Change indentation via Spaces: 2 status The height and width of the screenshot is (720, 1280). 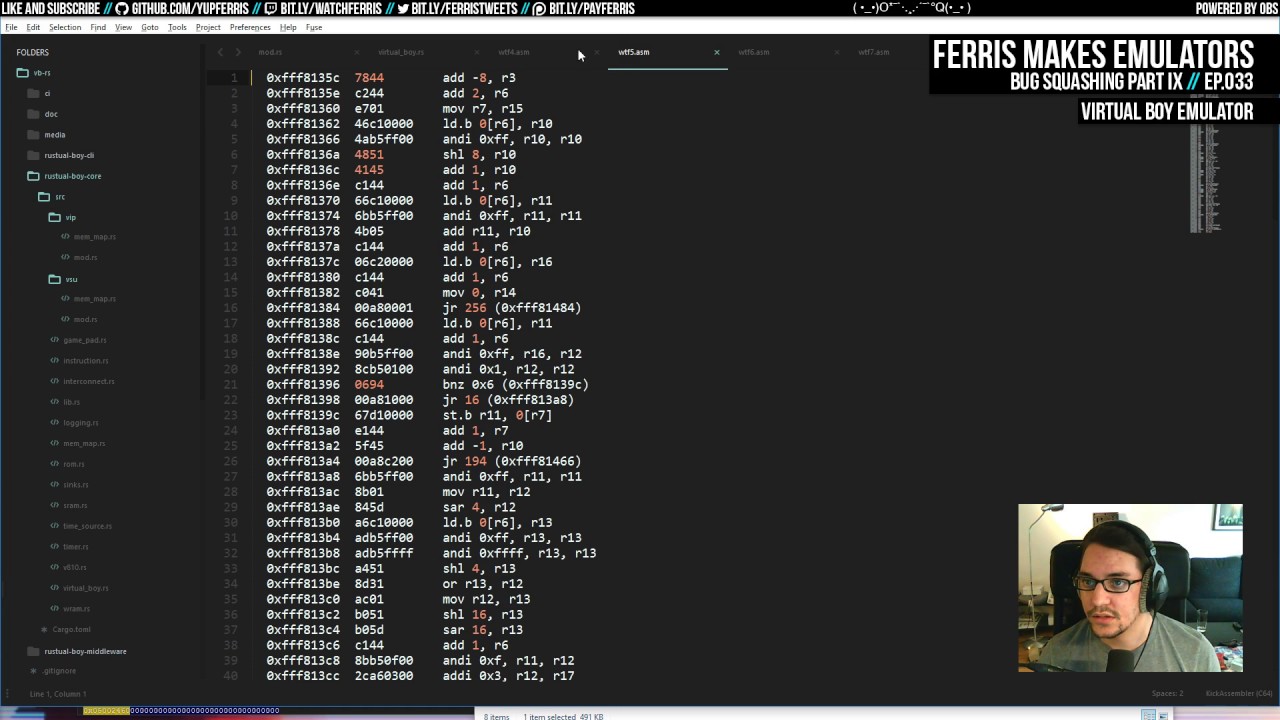1167,693
